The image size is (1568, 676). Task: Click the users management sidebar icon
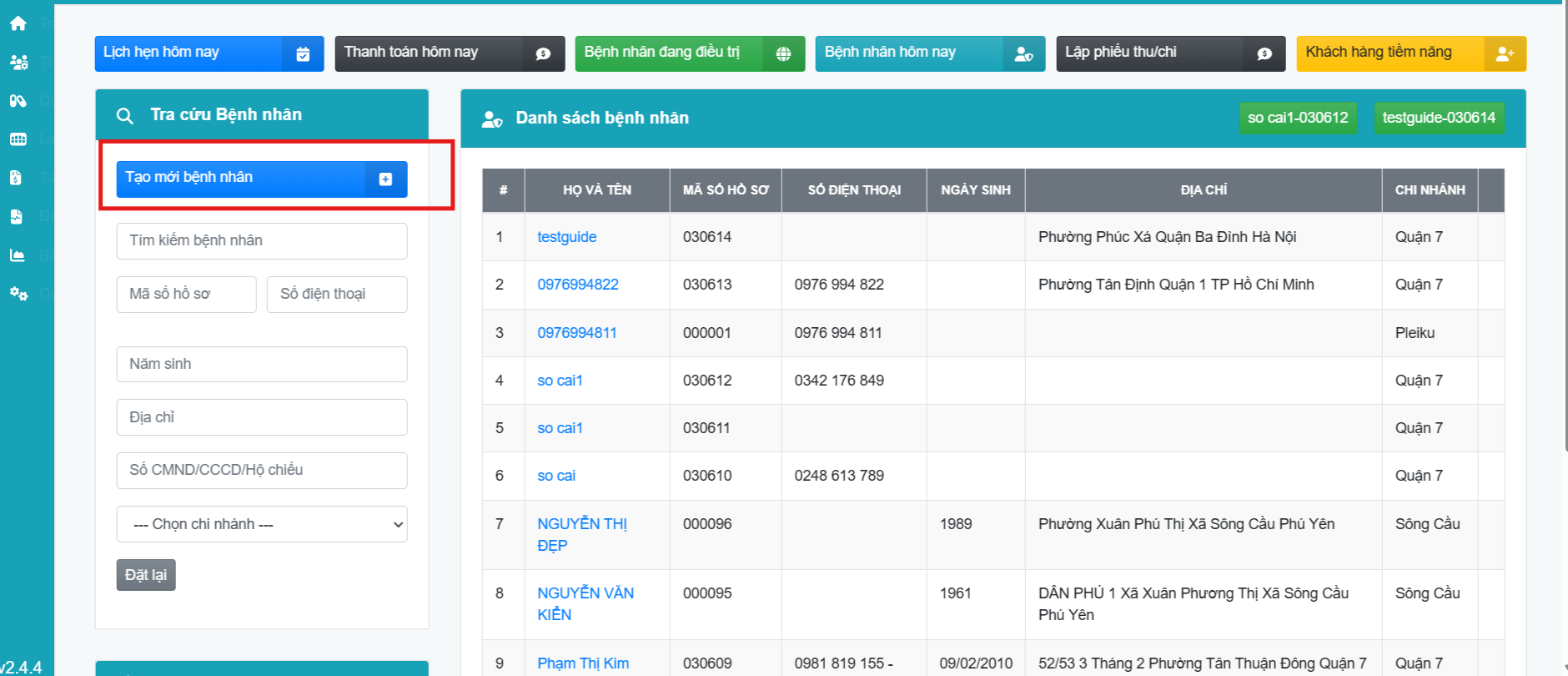click(x=18, y=62)
